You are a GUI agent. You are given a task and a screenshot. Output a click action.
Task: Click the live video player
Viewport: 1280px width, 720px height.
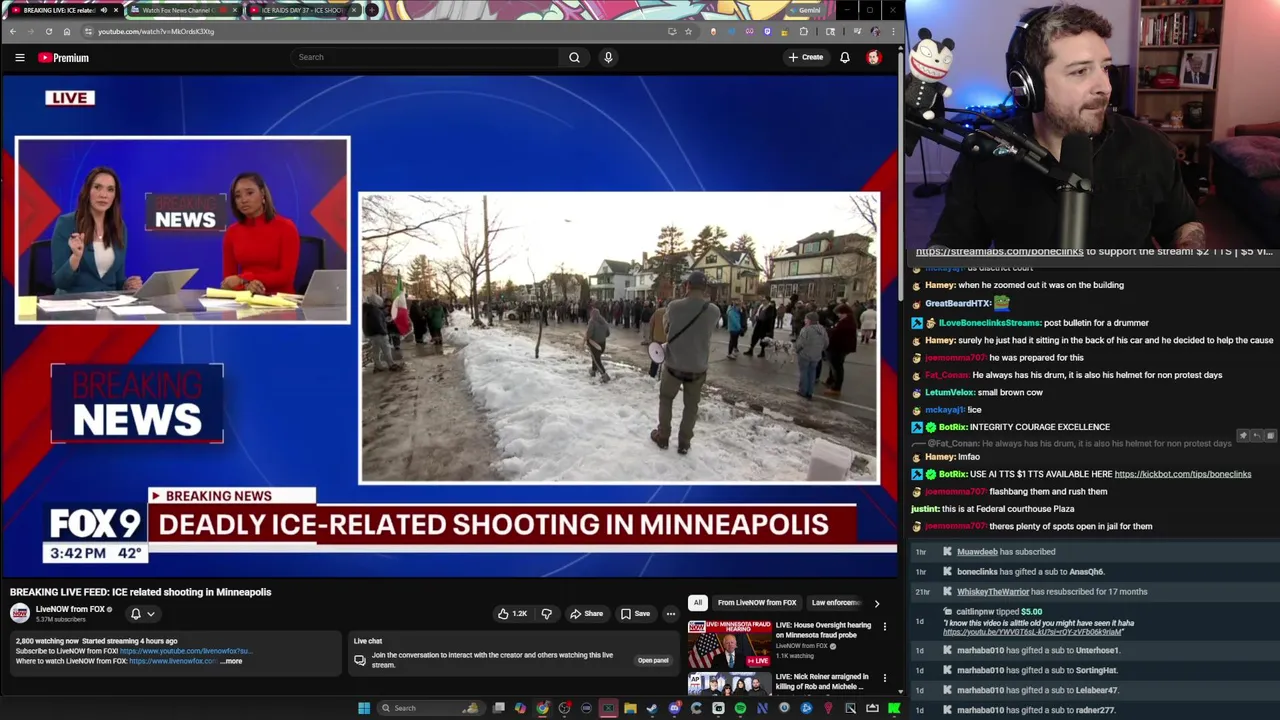[x=450, y=327]
